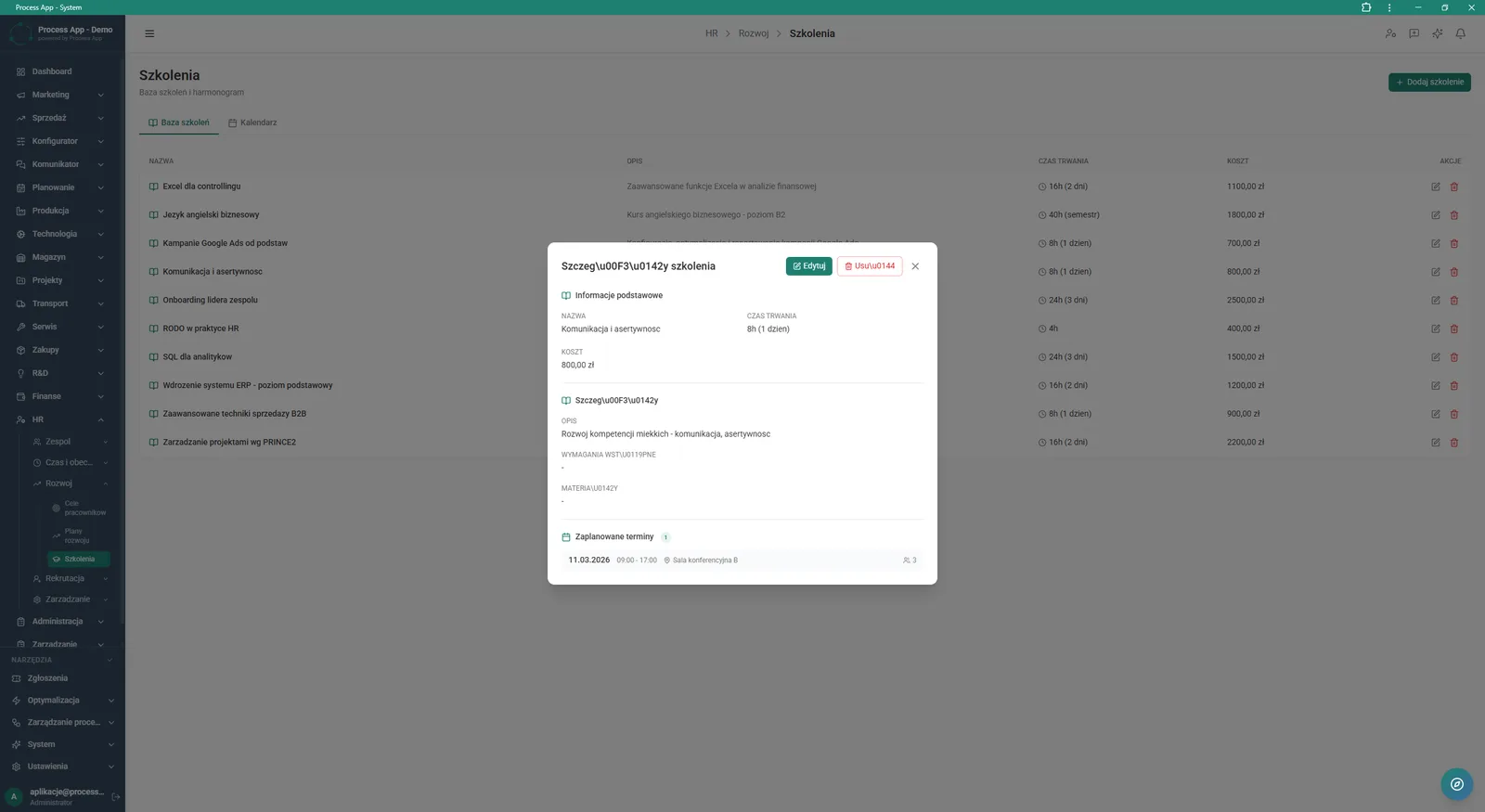Image resolution: width=1485 pixels, height=812 pixels.
Task: Open the notifications bell icon
Action: tap(1460, 33)
